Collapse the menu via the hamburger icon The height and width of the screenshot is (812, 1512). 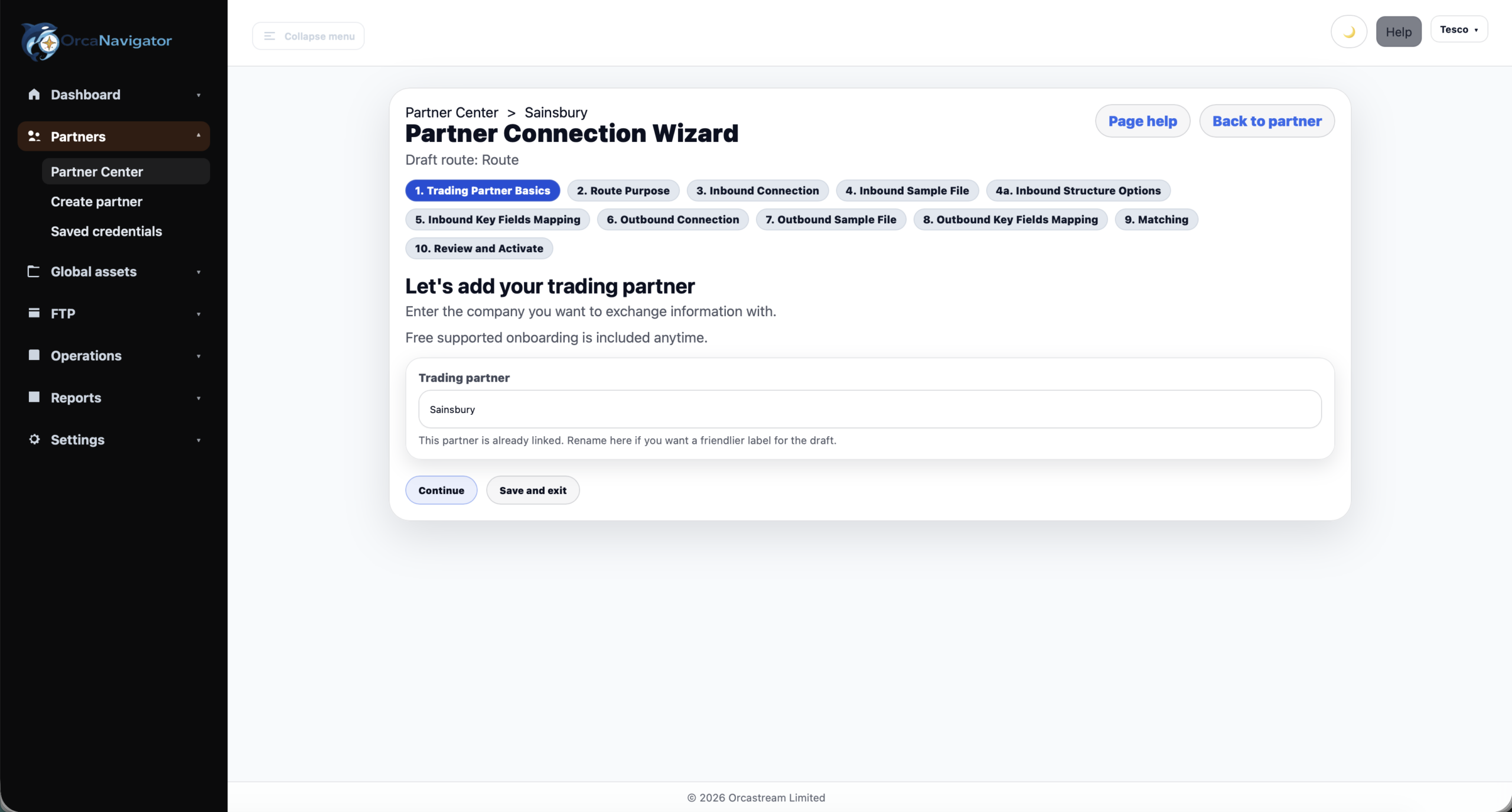tap(269, 35)
